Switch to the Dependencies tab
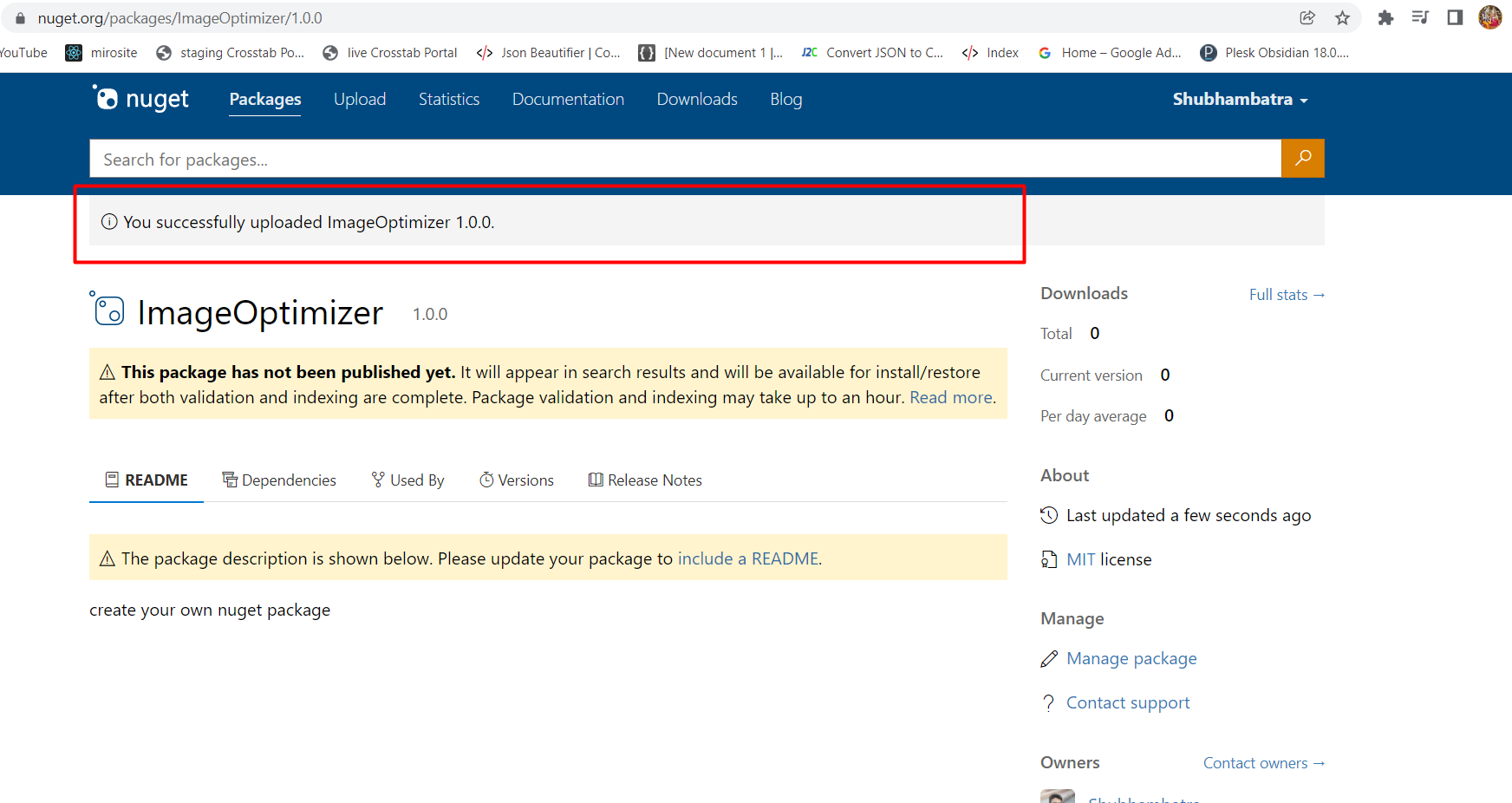Viewport: 1512px width, 803px height. click(279, 480)
